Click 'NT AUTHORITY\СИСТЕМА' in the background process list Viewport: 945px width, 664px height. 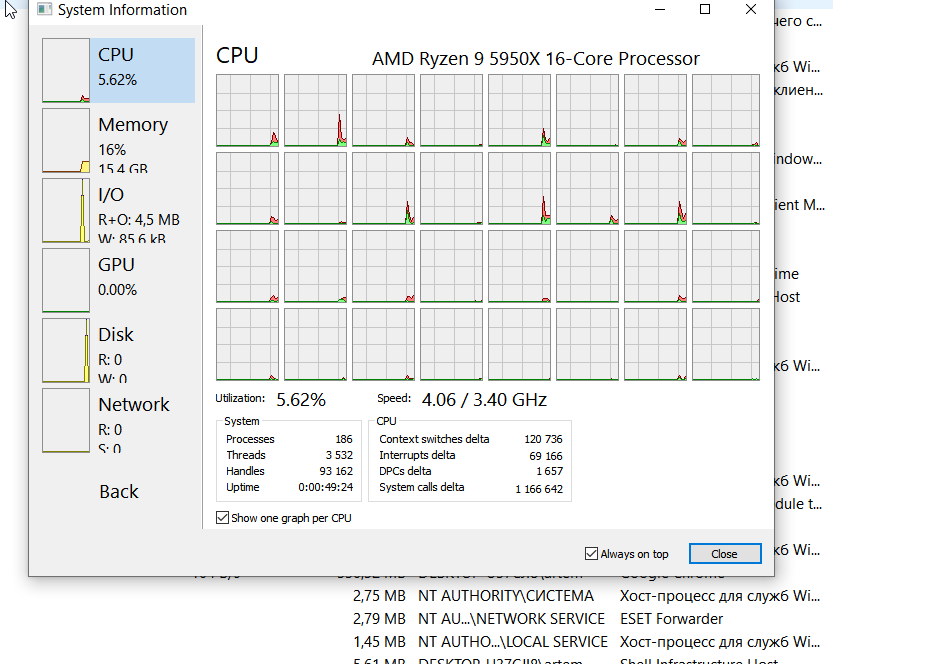tap(506, 596)
